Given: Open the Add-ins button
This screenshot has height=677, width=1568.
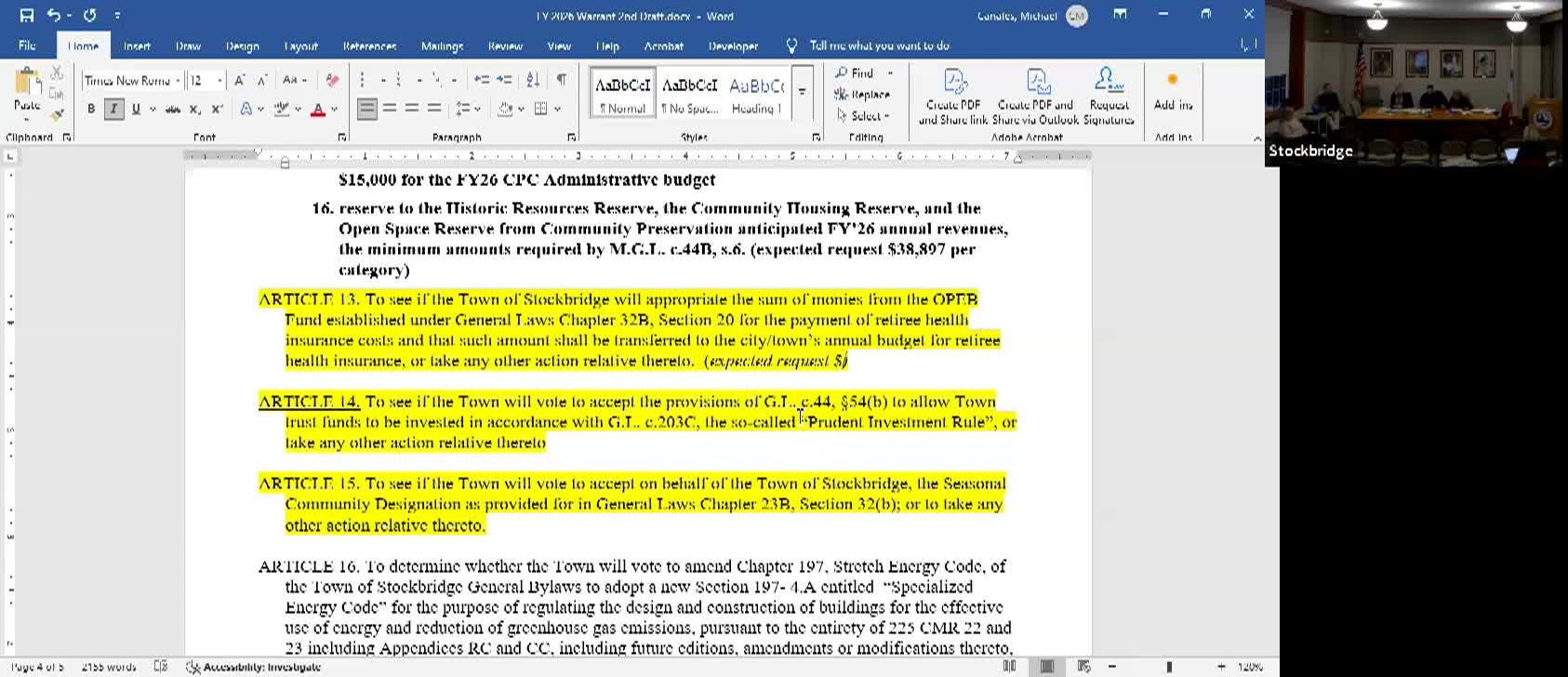Looking at the screenshot, I should (x=1173, y=91).
